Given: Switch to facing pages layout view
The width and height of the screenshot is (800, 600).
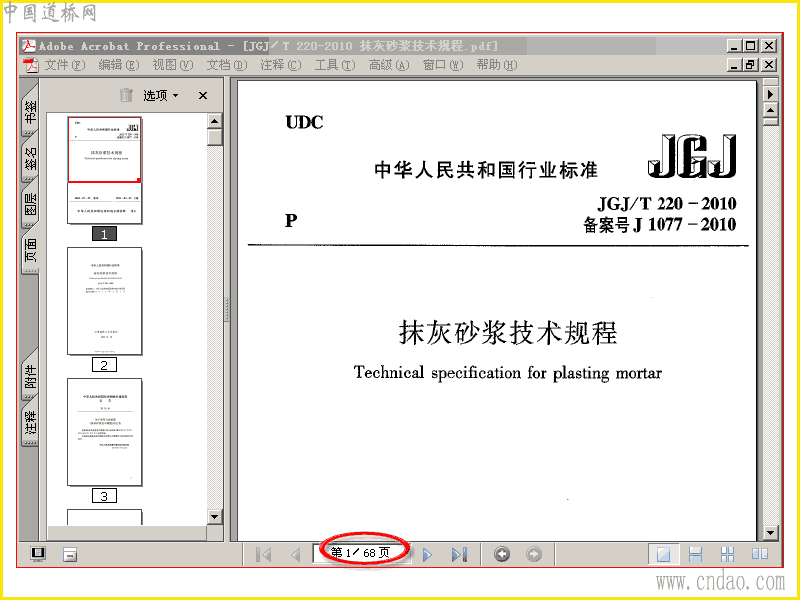Looking at the screenshot, I should 760,554.
